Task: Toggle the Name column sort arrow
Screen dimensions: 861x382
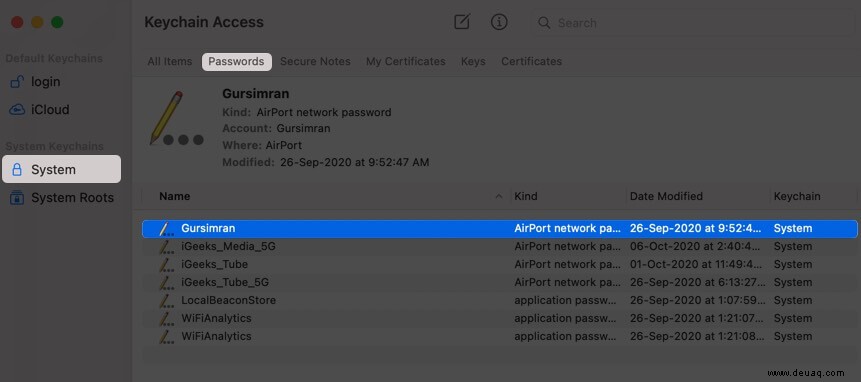Action: 499,196
